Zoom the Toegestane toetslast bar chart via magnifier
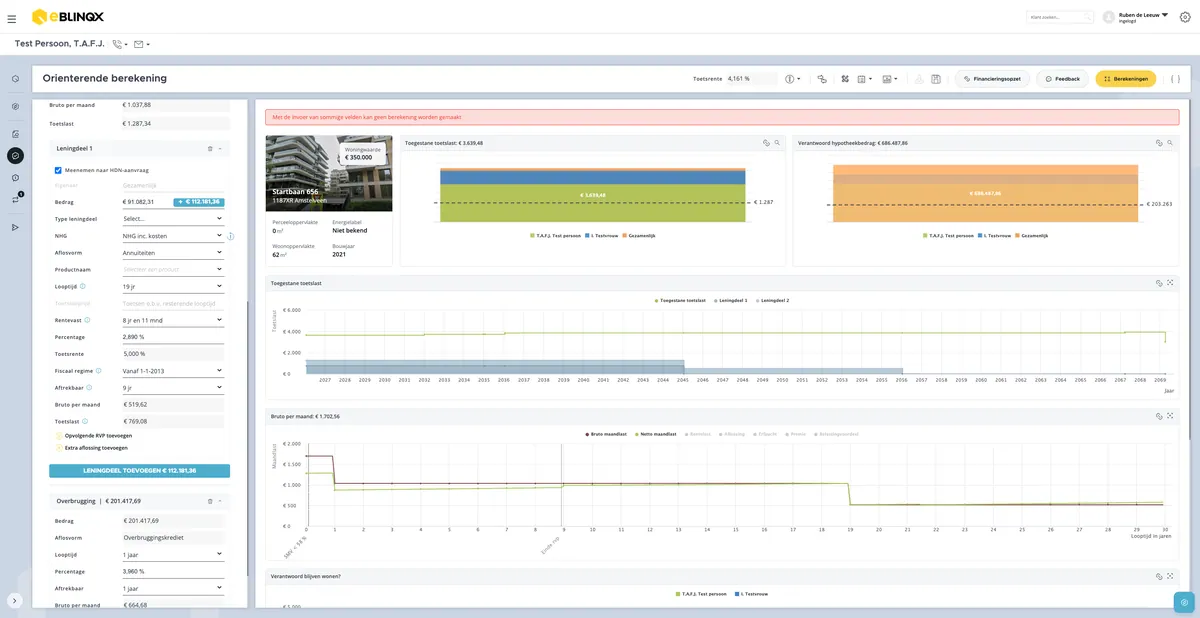This screenshot has width=1200, height=618. pos(777,143)
